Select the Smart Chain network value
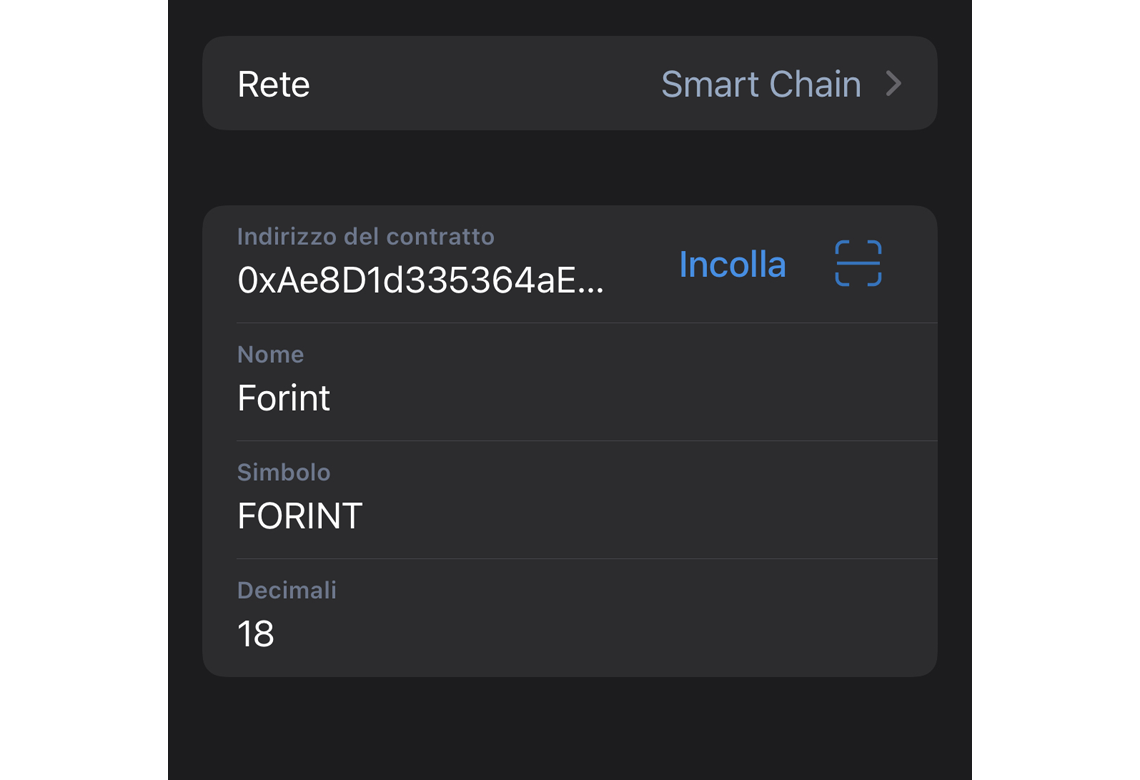The width and height of the screenshot is (1140, 780). click(x=760, y=84)
